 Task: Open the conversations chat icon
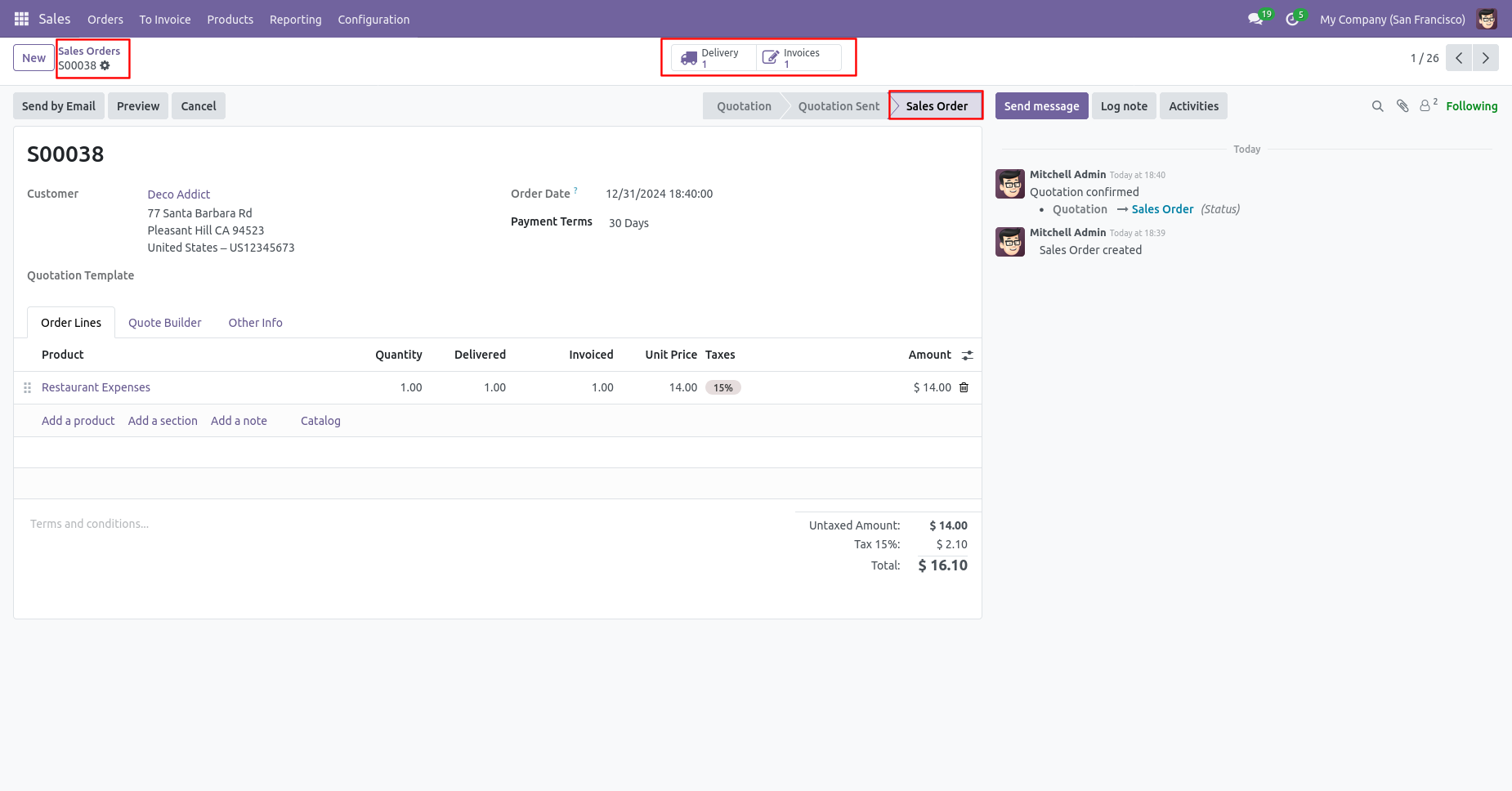tap(1256, 19)
